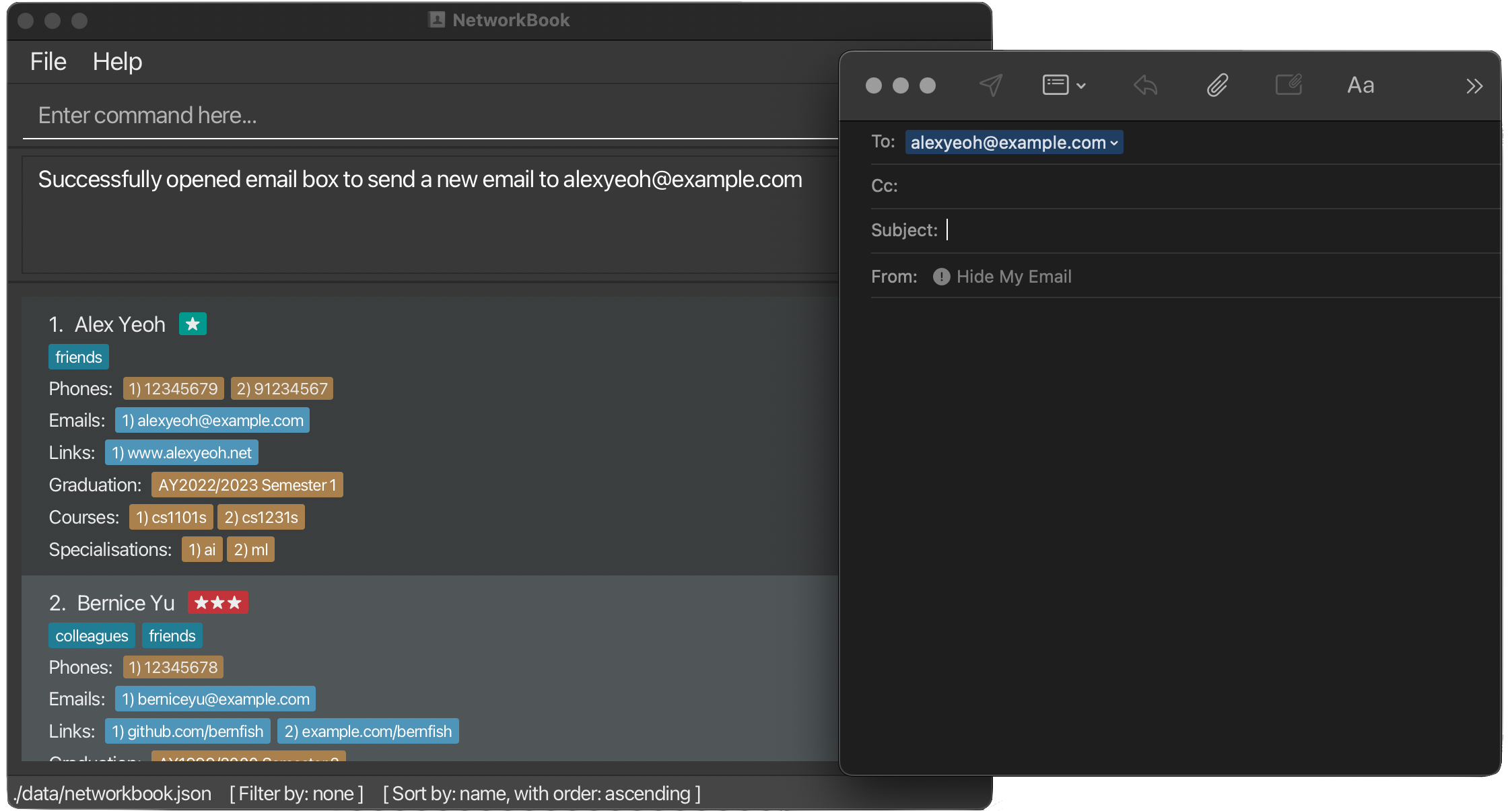Click the Enter command here input box
The height and width of the screenshot is (811, 1512).
429,116
